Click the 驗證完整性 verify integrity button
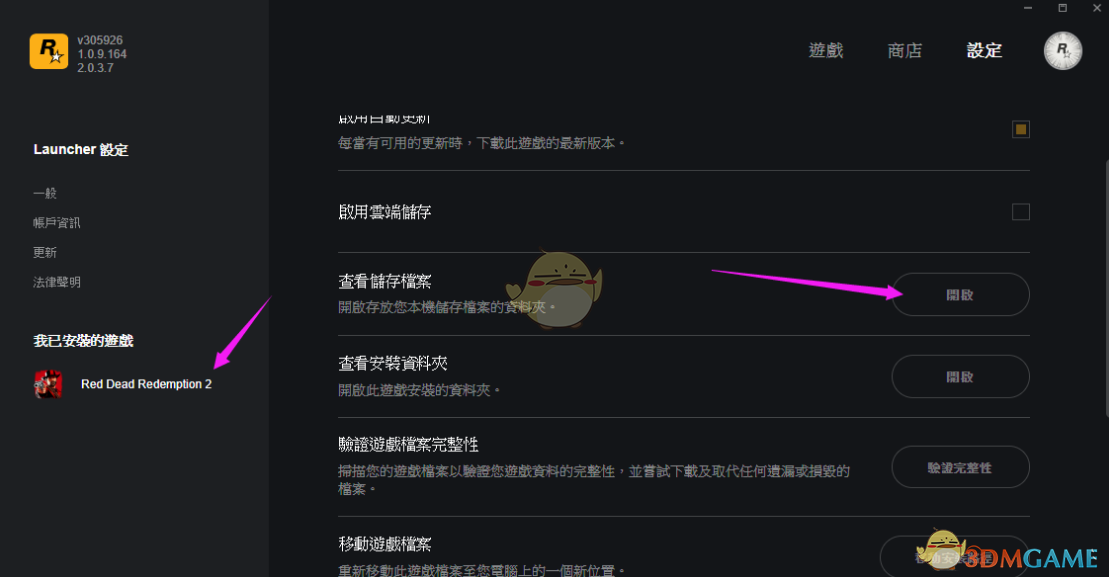Image resolution: width=1109 pixels, height=577 pixels. point(960,467)
